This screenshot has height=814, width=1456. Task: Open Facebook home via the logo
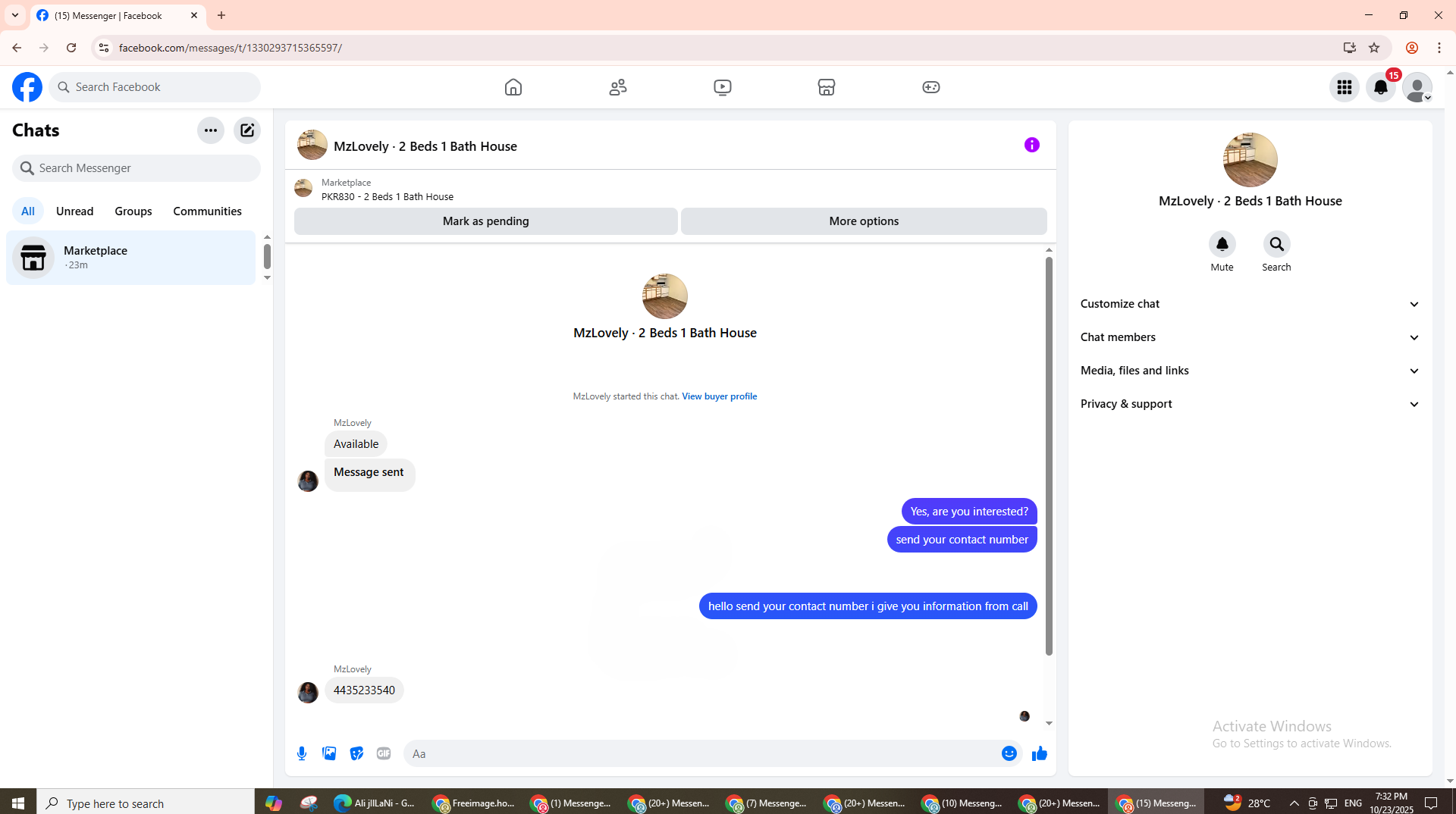27,87
